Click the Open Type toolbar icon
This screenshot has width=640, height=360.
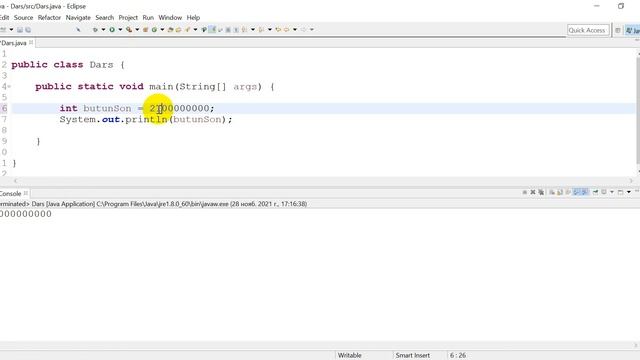pos(171,29)
